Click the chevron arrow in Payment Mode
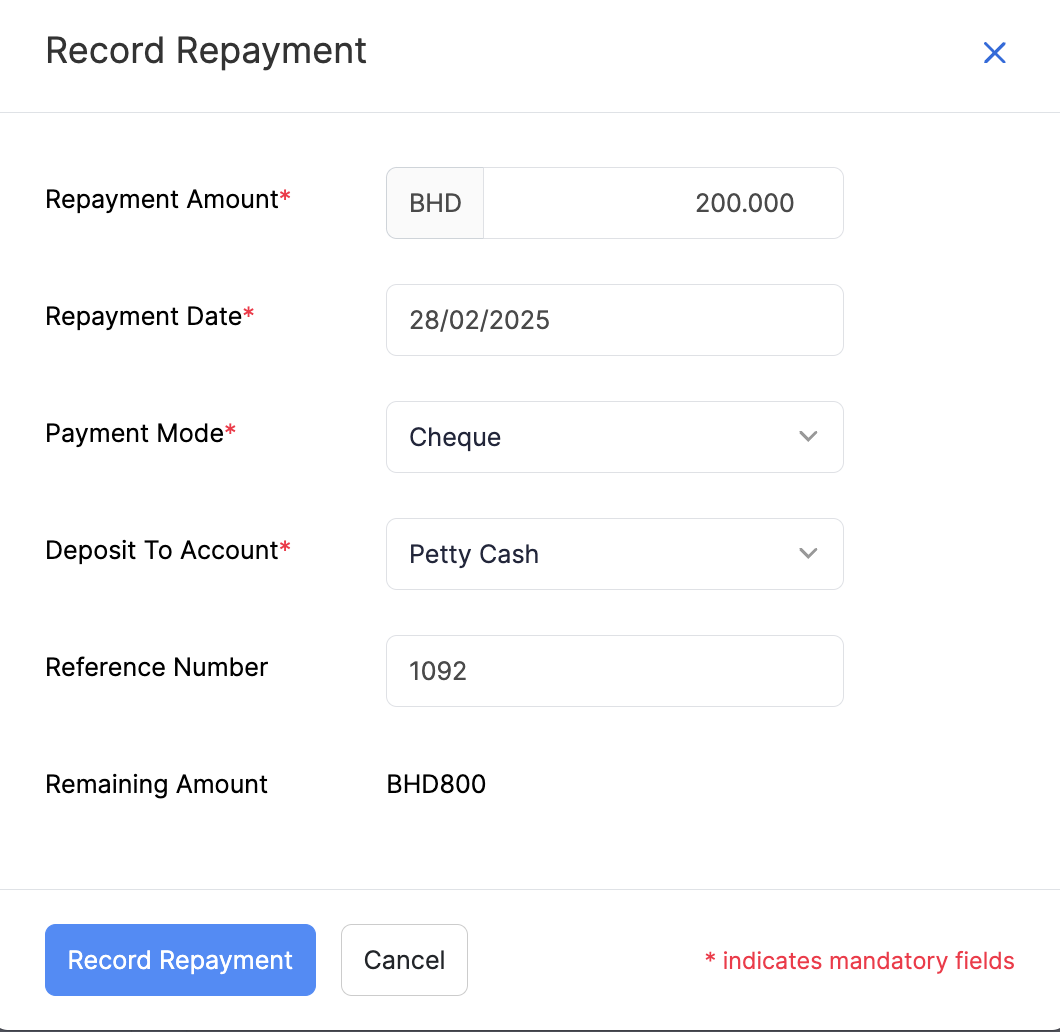The image size is (1060, 1032). coord(809,437)
